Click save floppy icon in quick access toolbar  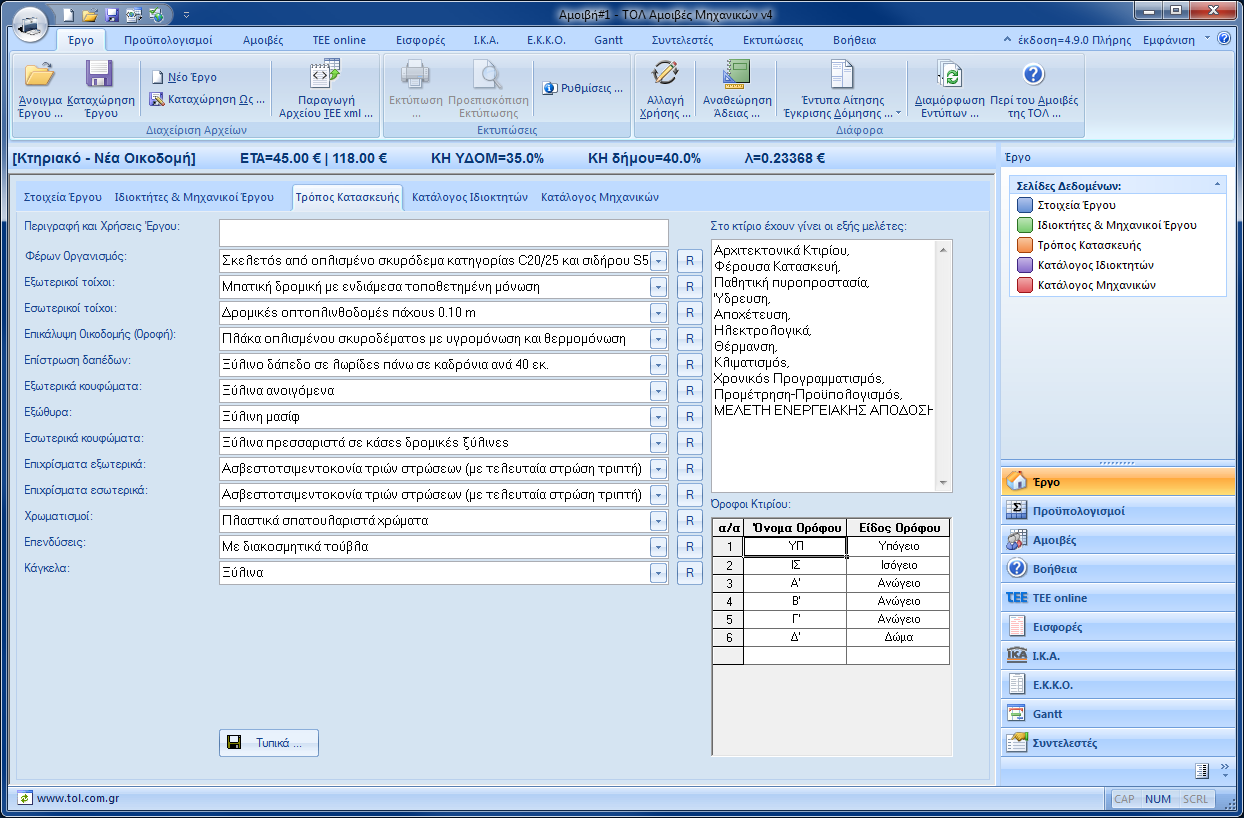pos(112,15)
